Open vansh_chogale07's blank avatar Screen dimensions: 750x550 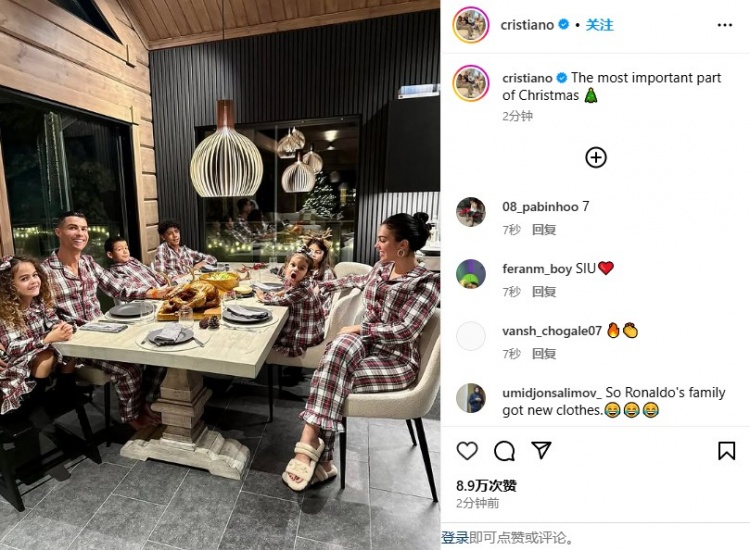(x=471, y=336)
